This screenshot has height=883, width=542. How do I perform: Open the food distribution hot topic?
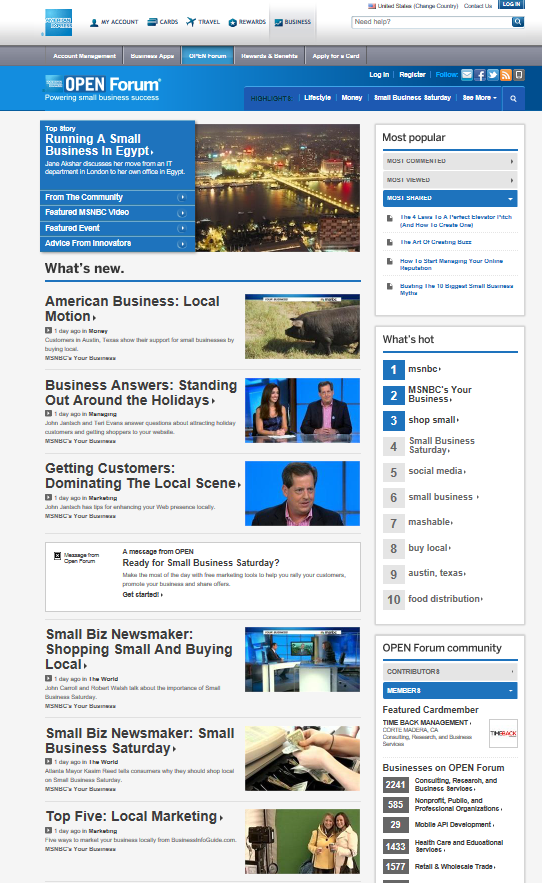(x=445, y=599)
